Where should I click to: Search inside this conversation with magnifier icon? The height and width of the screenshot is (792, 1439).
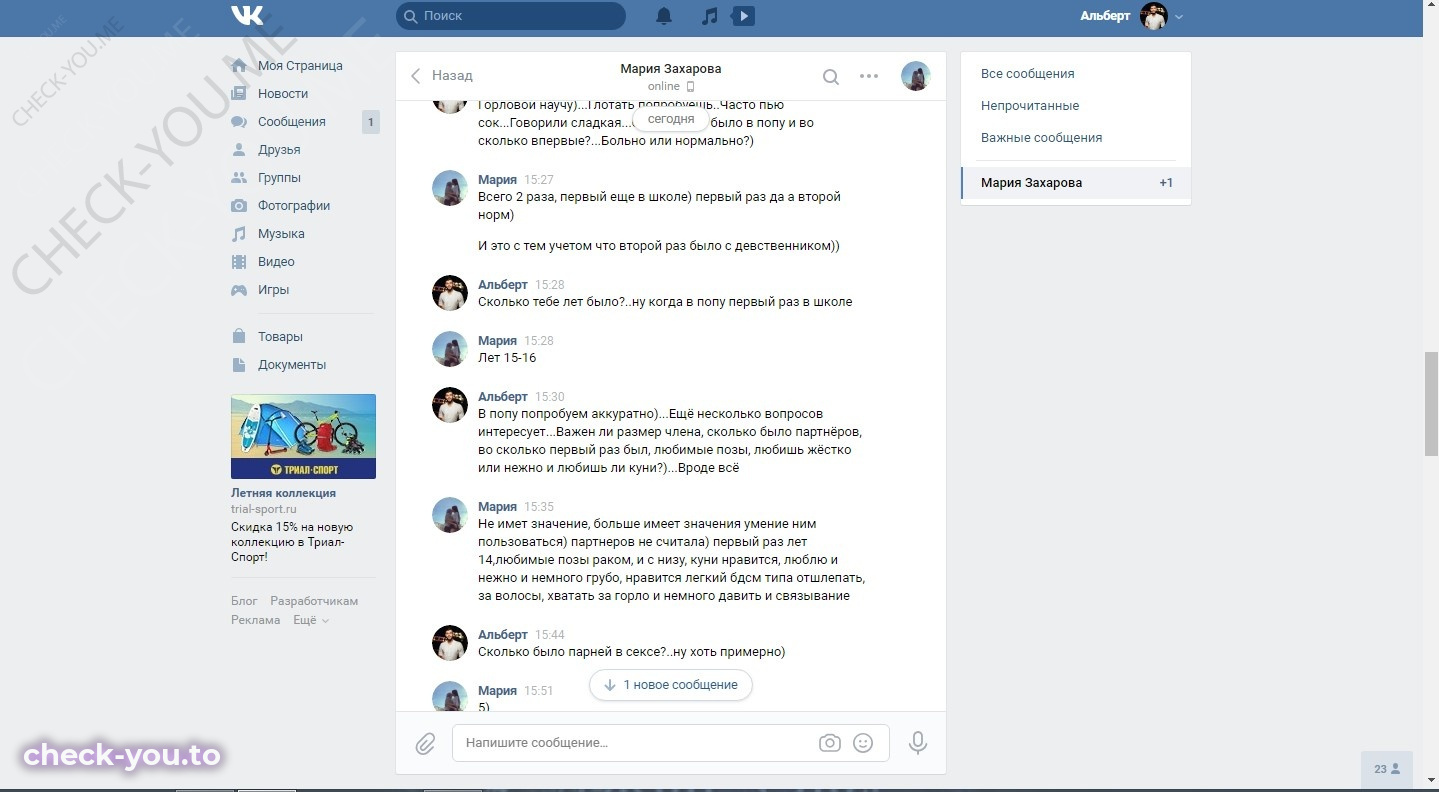point(831,76)
